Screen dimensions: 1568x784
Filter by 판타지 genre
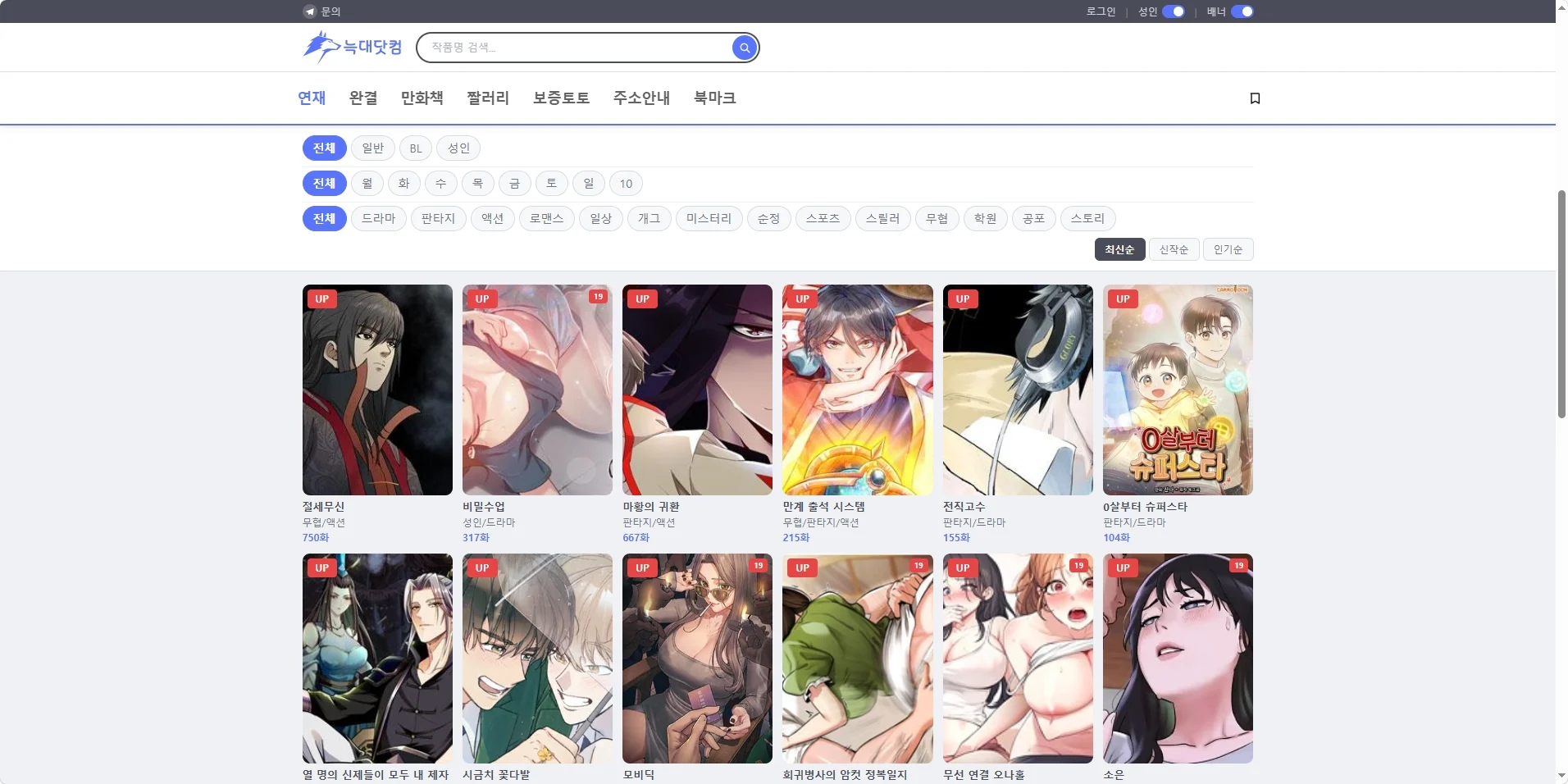[438, 219]
